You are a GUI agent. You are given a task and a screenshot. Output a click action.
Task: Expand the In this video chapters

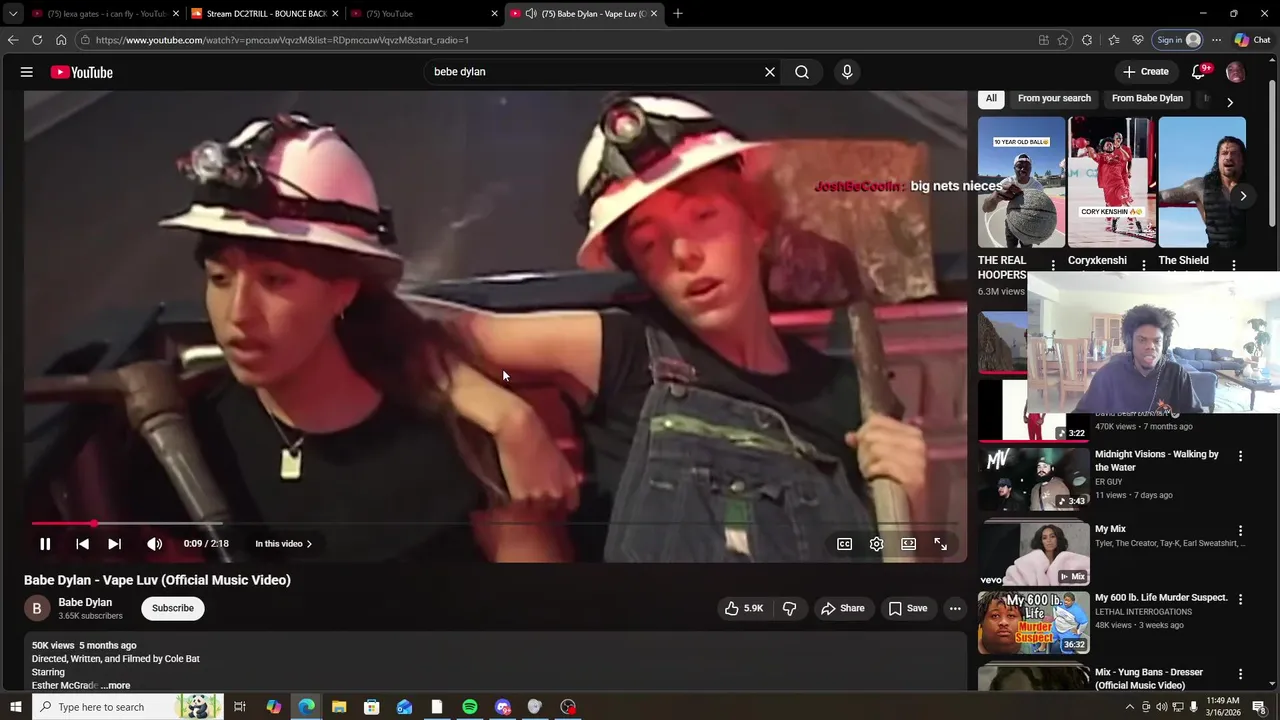[283, 544]
